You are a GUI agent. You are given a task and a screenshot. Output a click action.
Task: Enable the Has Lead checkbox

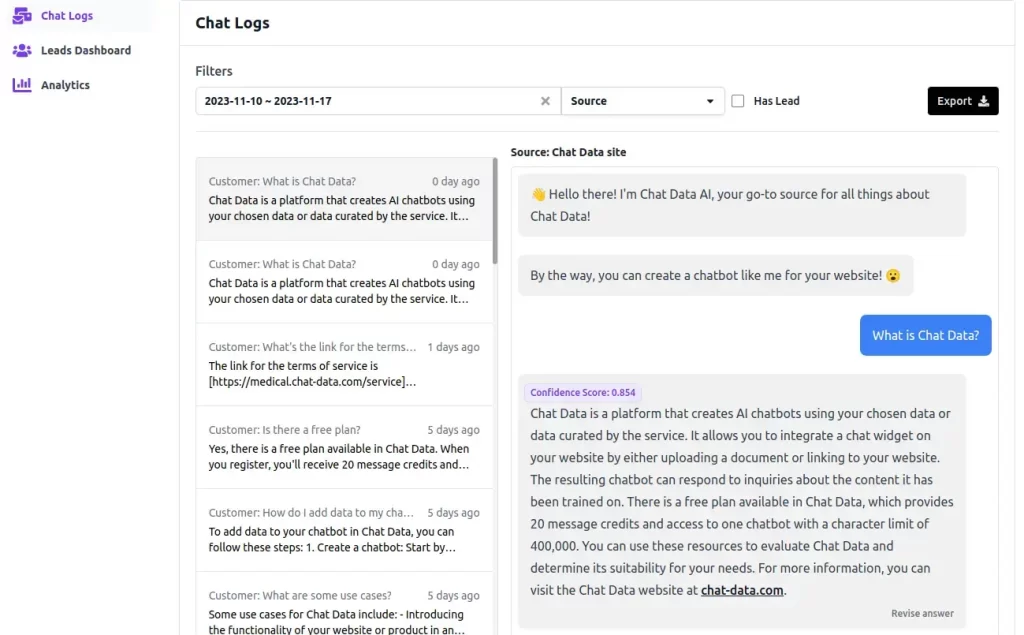[x=737, y=101]
